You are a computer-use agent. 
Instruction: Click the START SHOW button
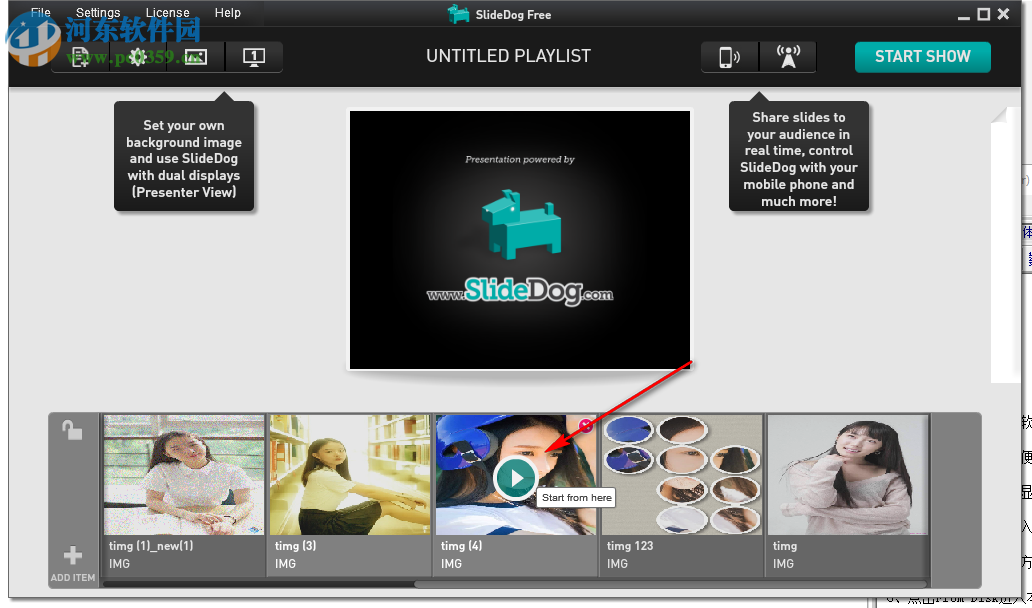coord(923,57)
